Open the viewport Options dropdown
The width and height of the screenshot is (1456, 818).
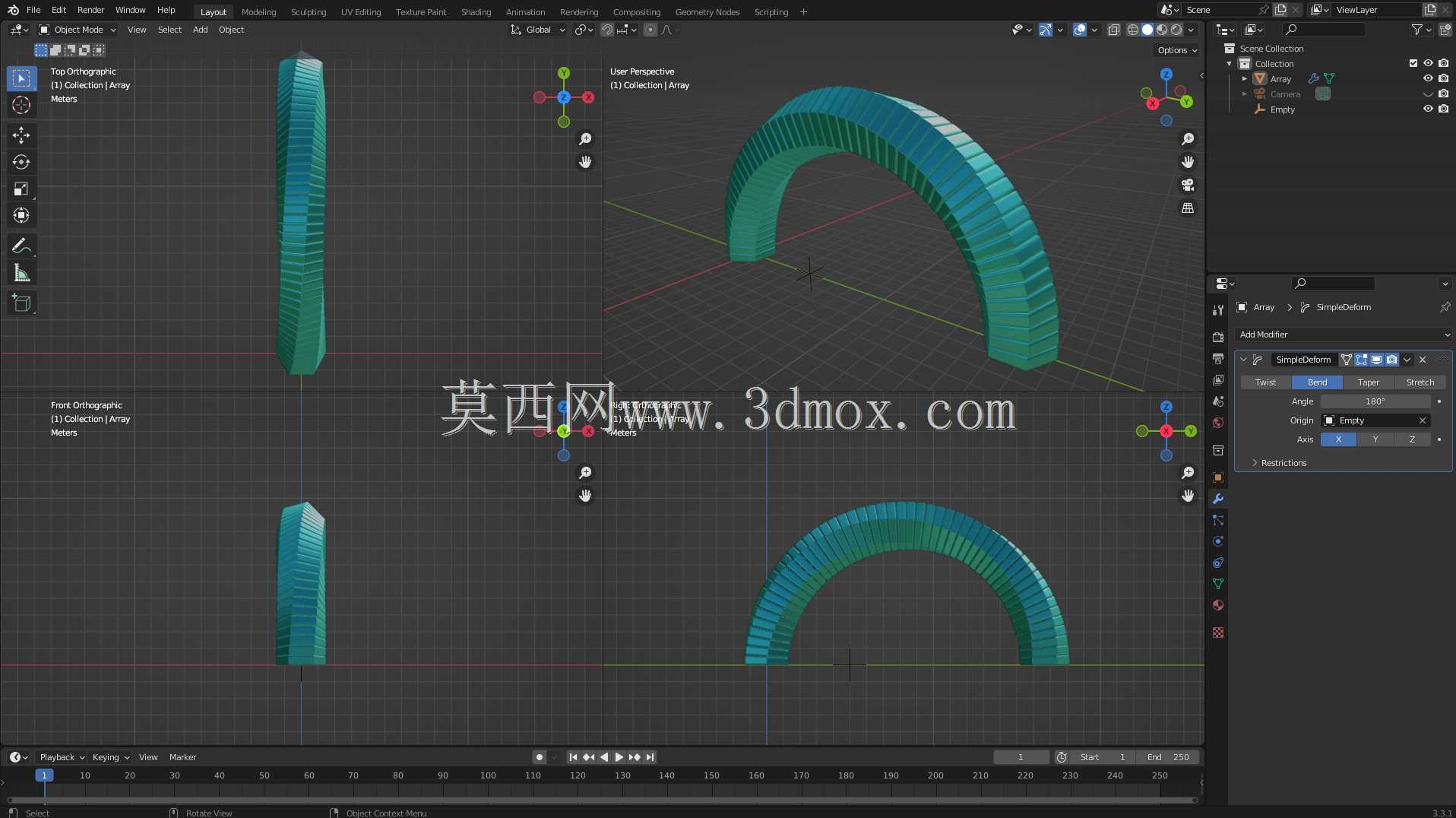(1177, 50)
